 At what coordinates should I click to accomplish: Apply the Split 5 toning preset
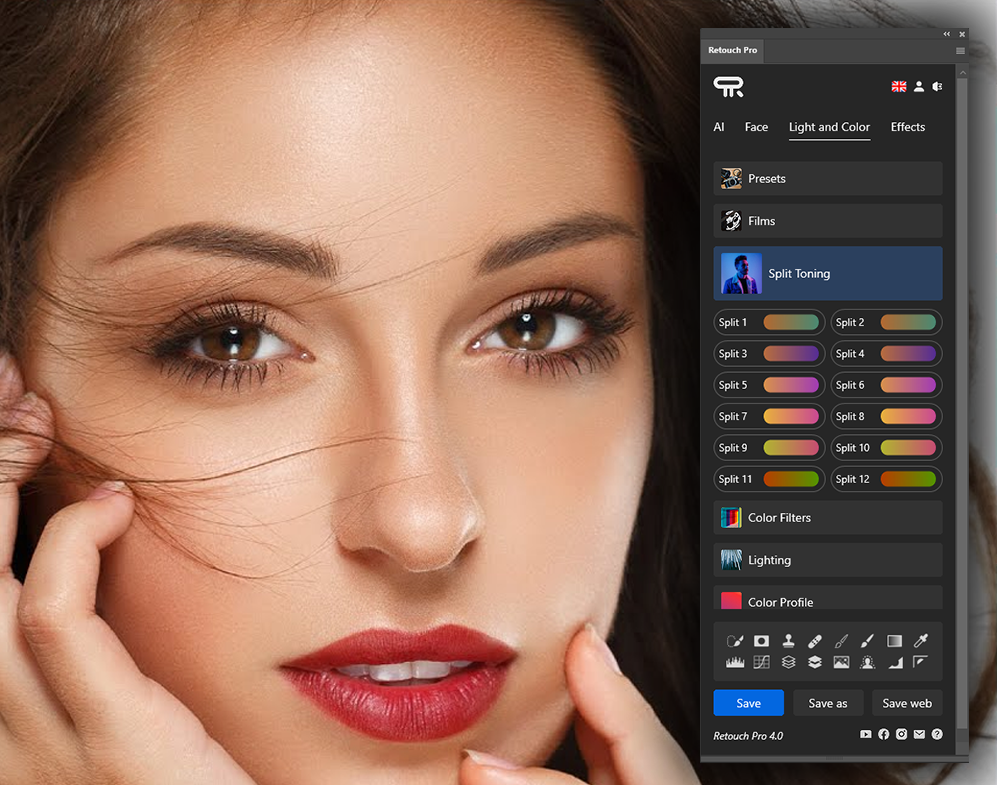769,385
